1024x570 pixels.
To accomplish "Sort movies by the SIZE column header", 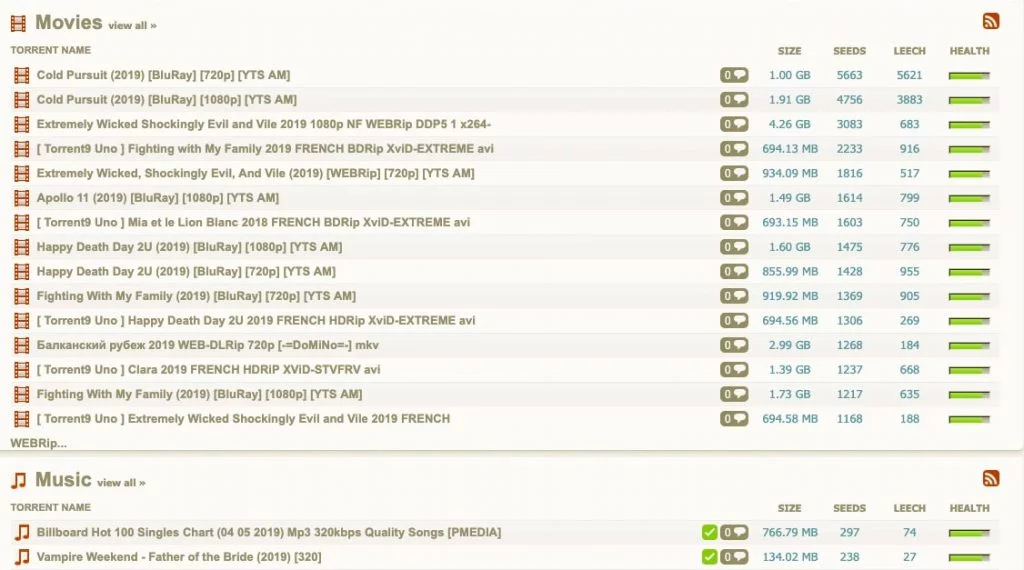I will 789,51.
